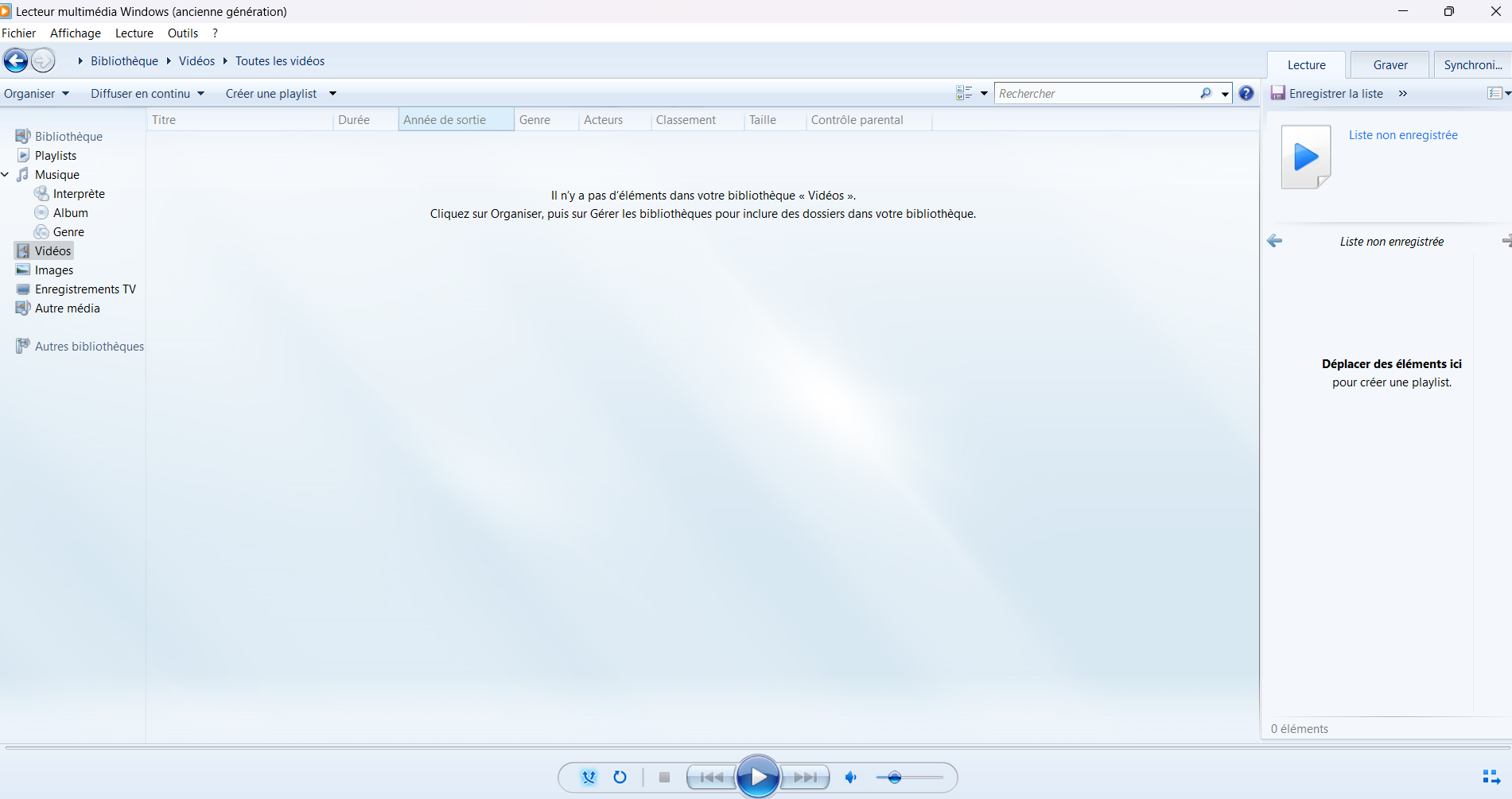The height and width of the screenshot is (799, 1512).
Task: Open Enregistrements TV in the navigation pane
Action: click(x=85, y=289)
